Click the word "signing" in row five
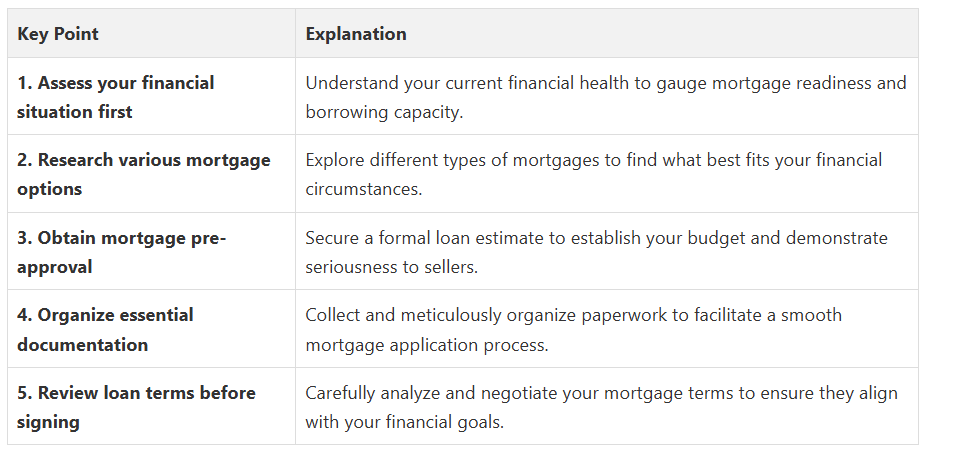 (x=49, y=422)
